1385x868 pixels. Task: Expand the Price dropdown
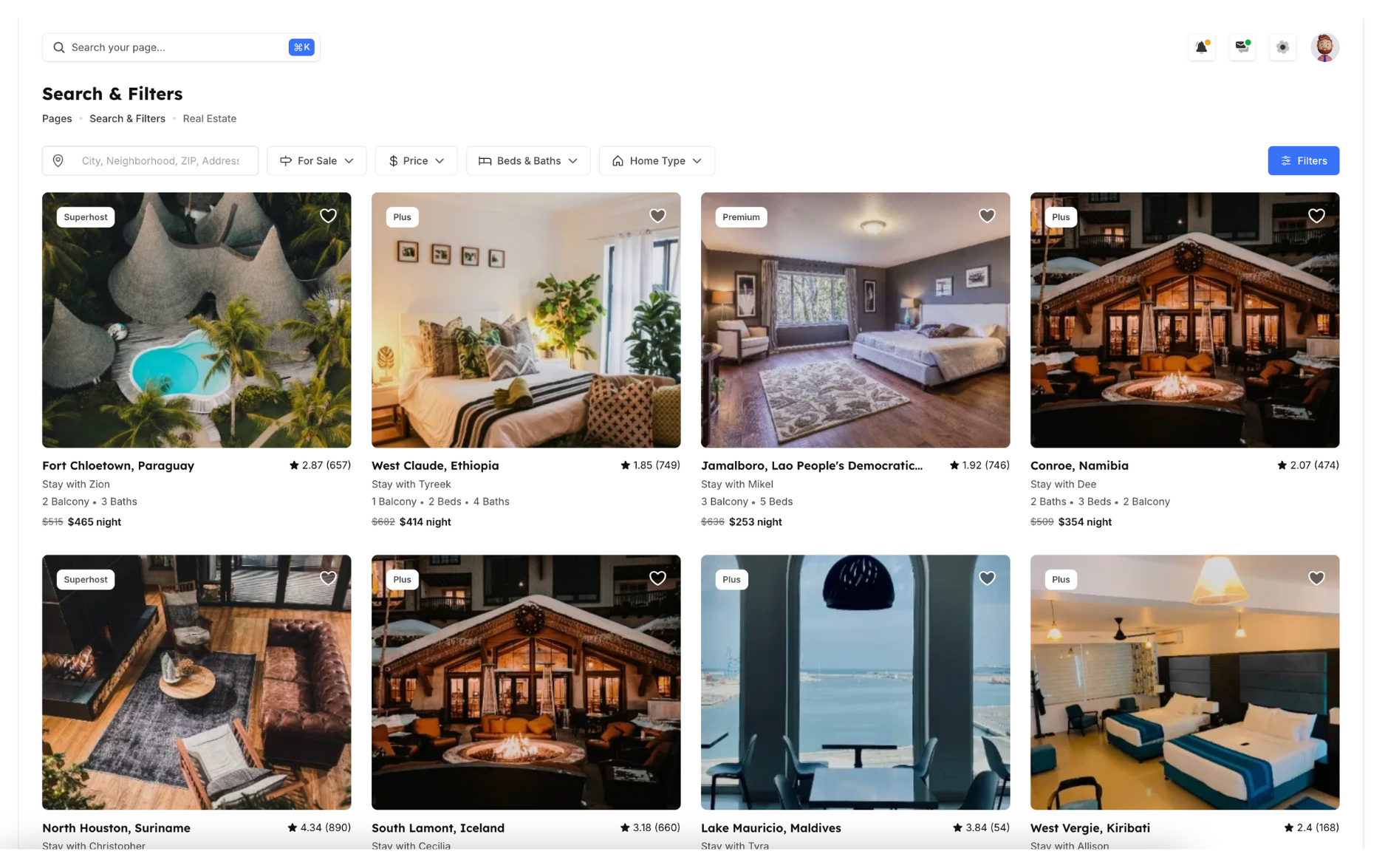pos(416,160)
